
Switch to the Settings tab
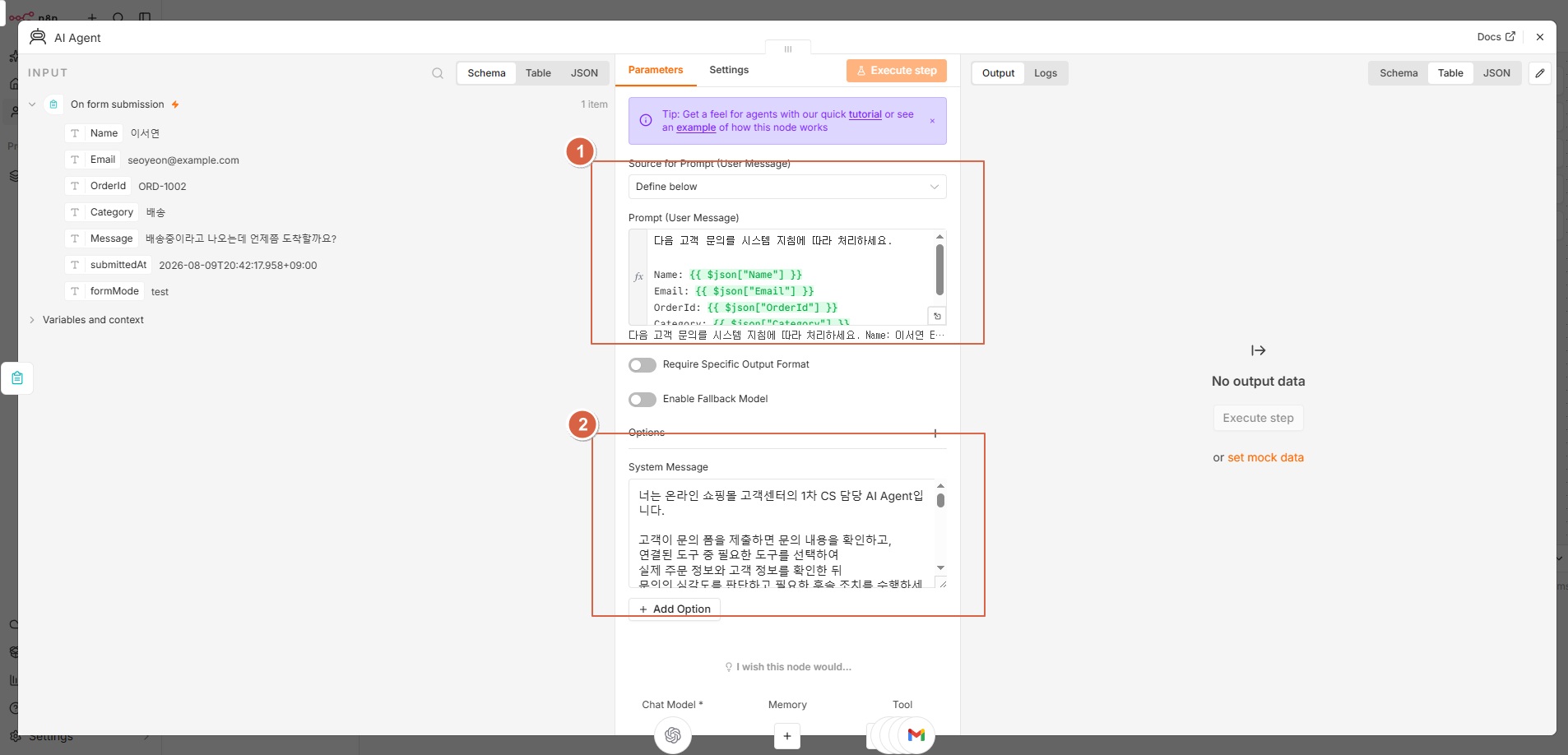coord(729,70)
